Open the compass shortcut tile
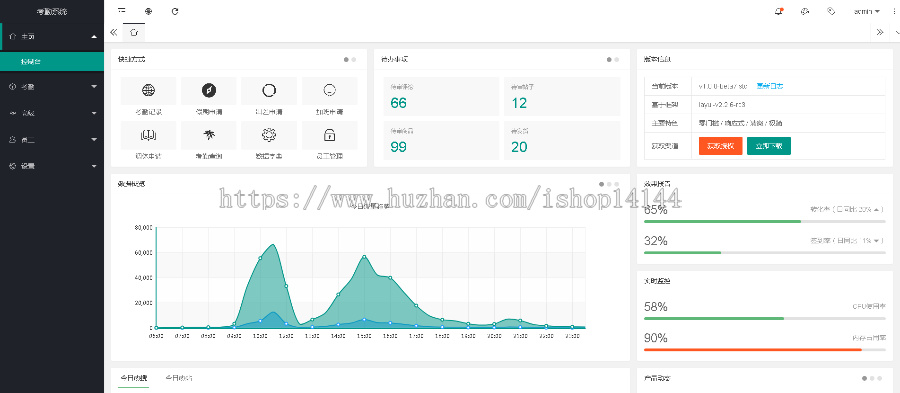Viewport: 900px width, 393px height. [x=209, y=91]
